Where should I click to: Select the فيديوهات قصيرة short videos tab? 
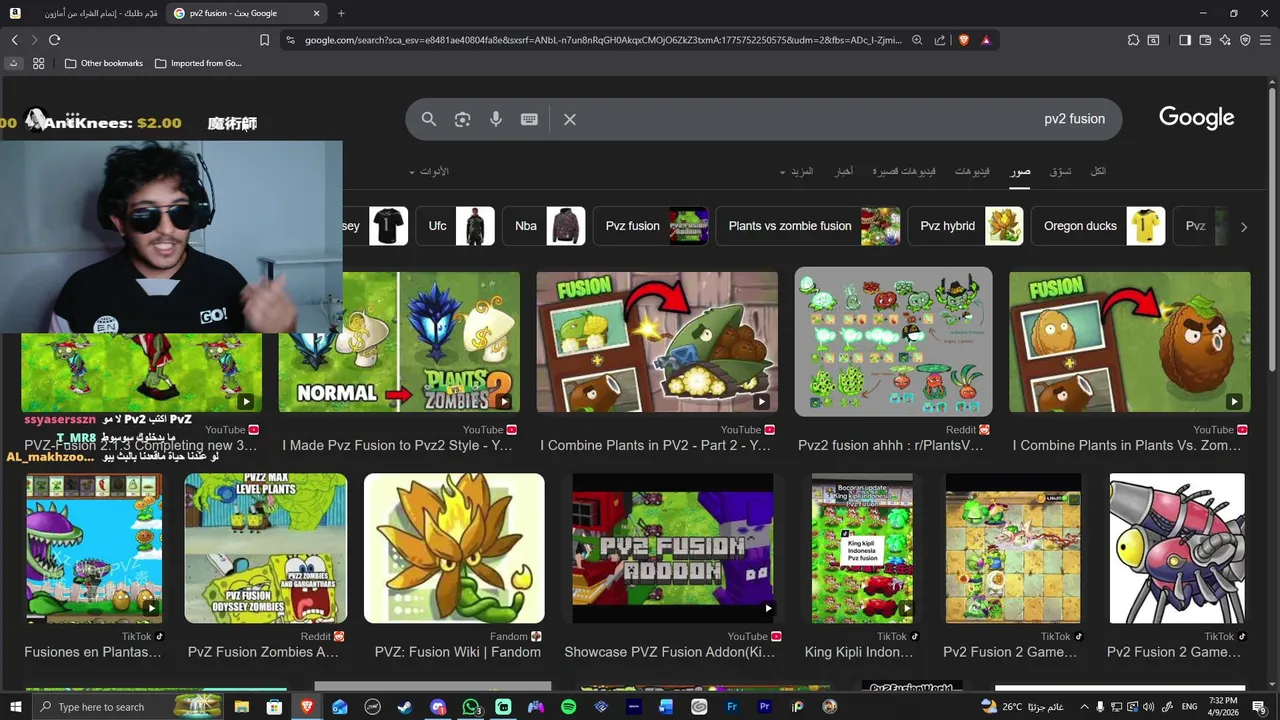pos(904,171)
